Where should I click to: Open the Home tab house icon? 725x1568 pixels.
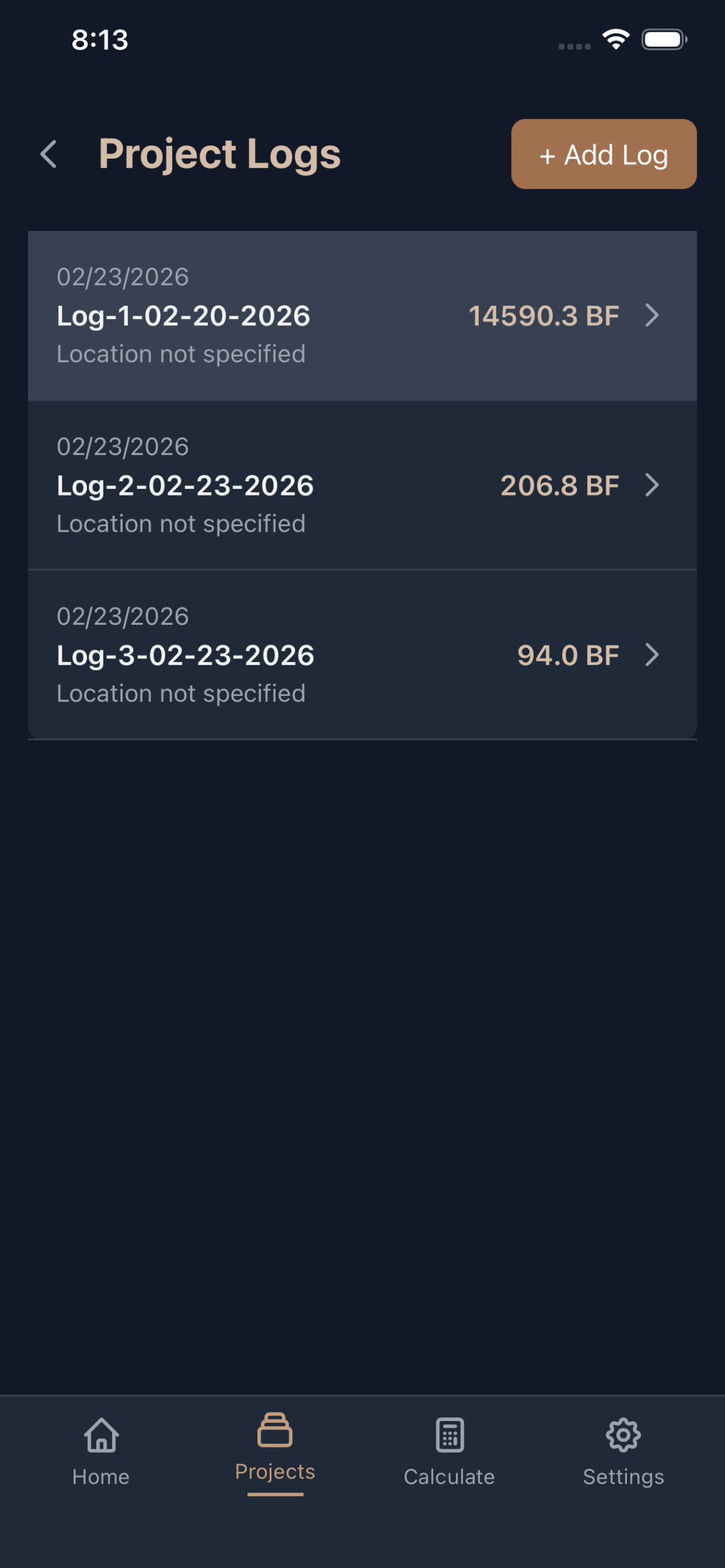(x=101, y=1434)
